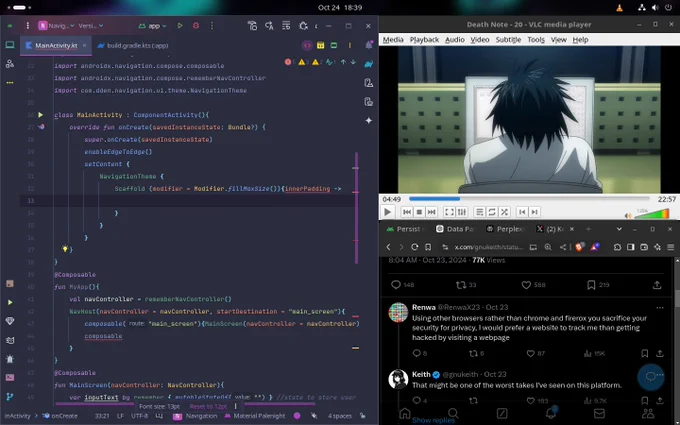Open the browser main hamburger menu
The height and width of the screenshot is (425, 680).
tap(670, 247)
